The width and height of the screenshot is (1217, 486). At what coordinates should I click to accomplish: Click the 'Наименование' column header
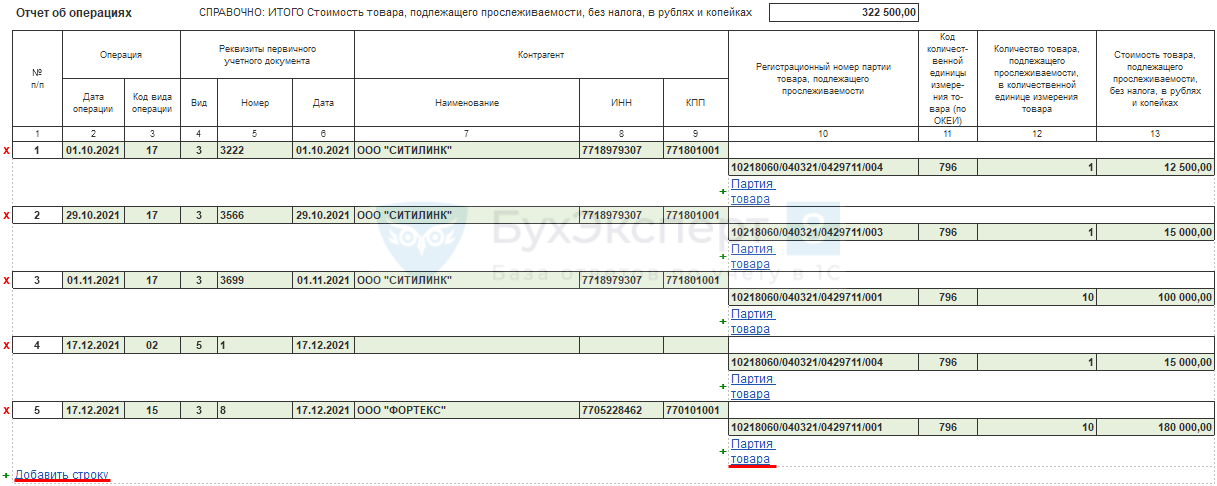pyautogui.click(x=467, y=102)
